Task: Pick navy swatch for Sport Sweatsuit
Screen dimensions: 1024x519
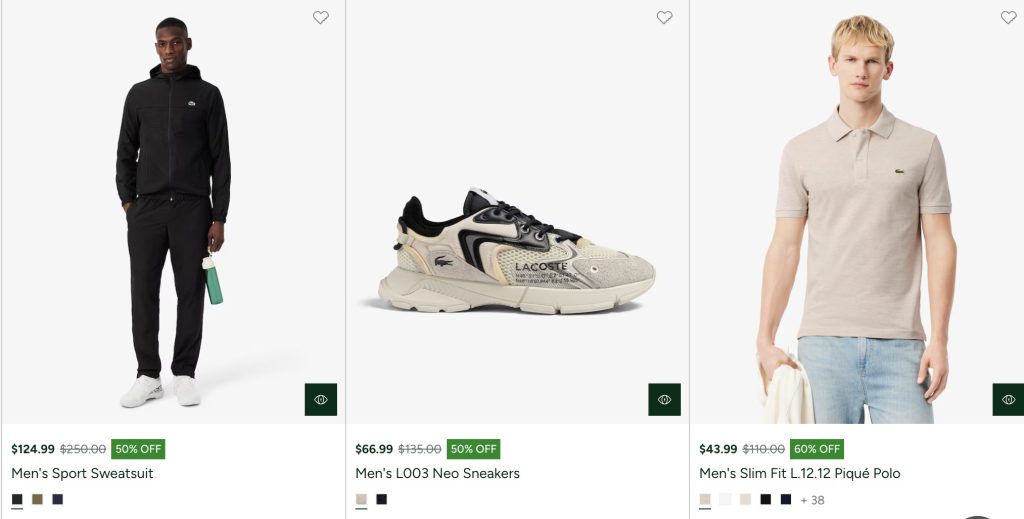Action: coord(57,499)
